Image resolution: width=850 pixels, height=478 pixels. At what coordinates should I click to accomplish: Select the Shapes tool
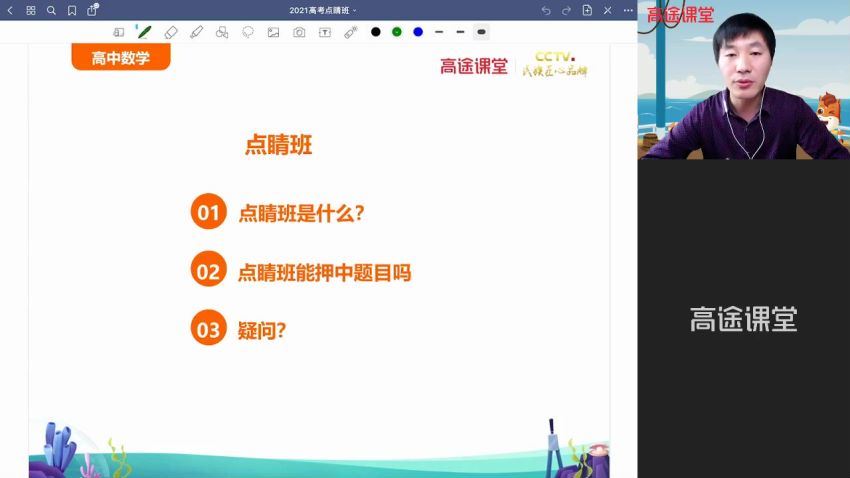click(222, 33)
